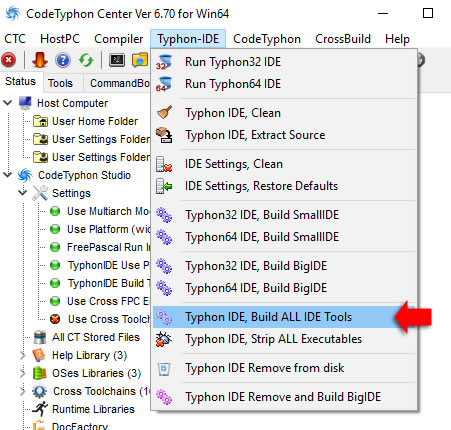Click the orange download arrow toolbar icon
This screenshot has width=451, height=430.
point(40,60)
